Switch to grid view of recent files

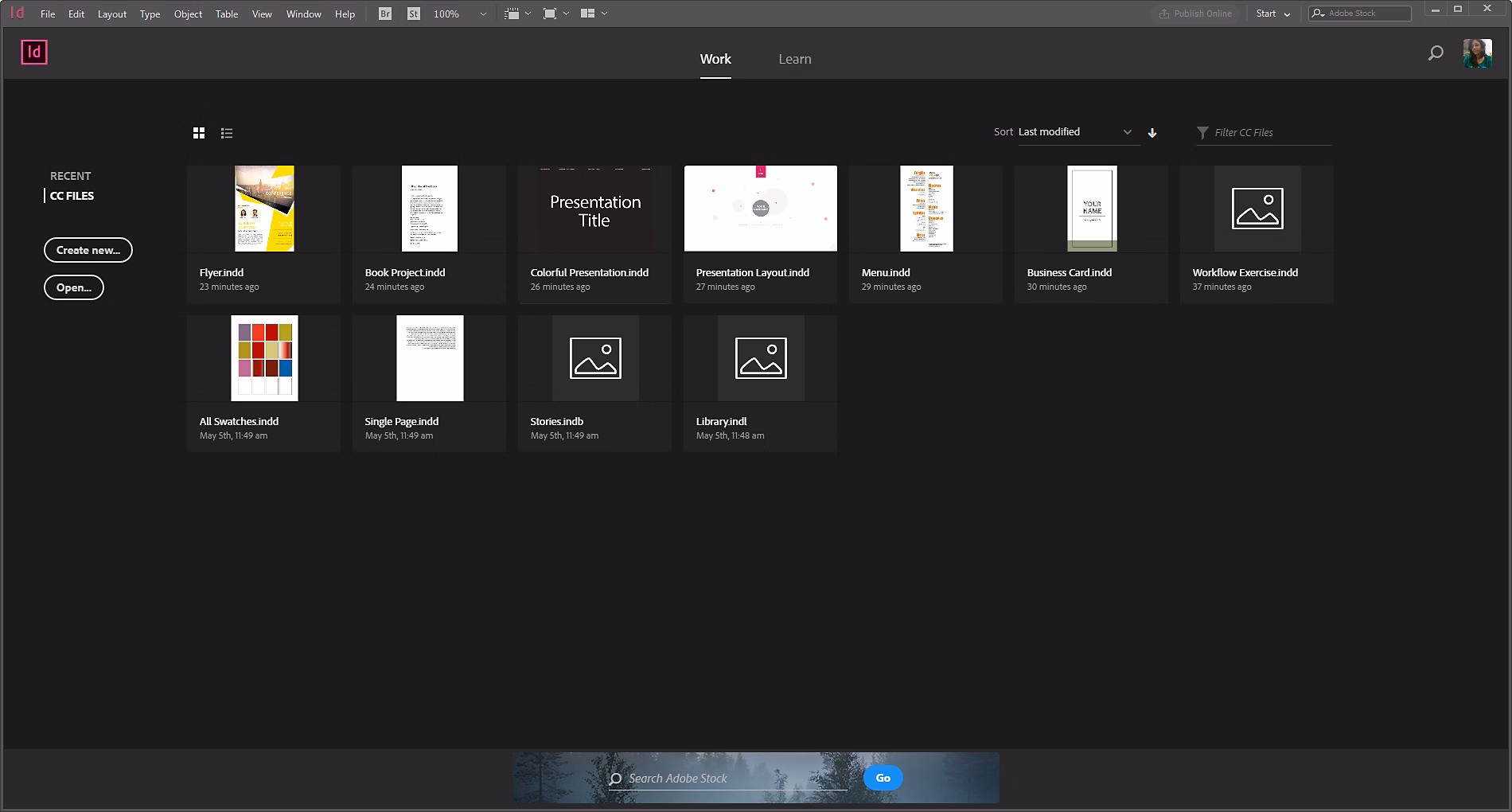pyautogui.click(x=198, y=132)
